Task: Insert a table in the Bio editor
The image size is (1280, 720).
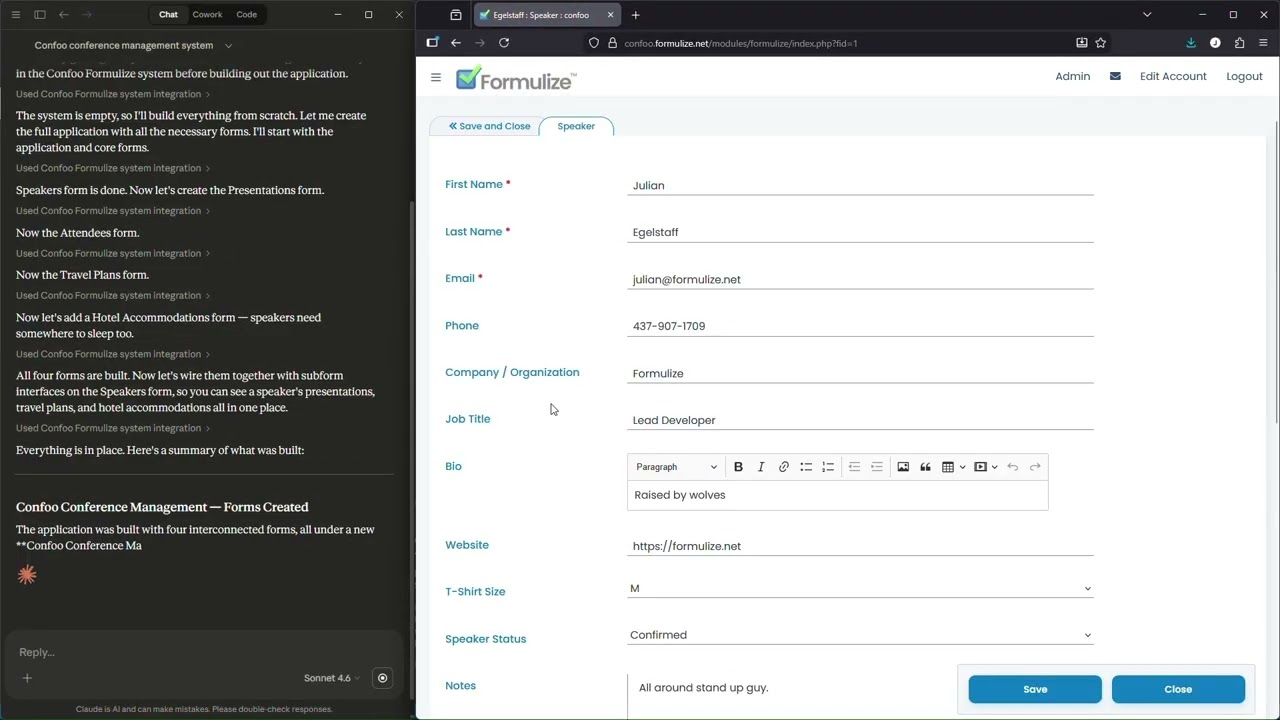Action: click(x=947, y=467)
